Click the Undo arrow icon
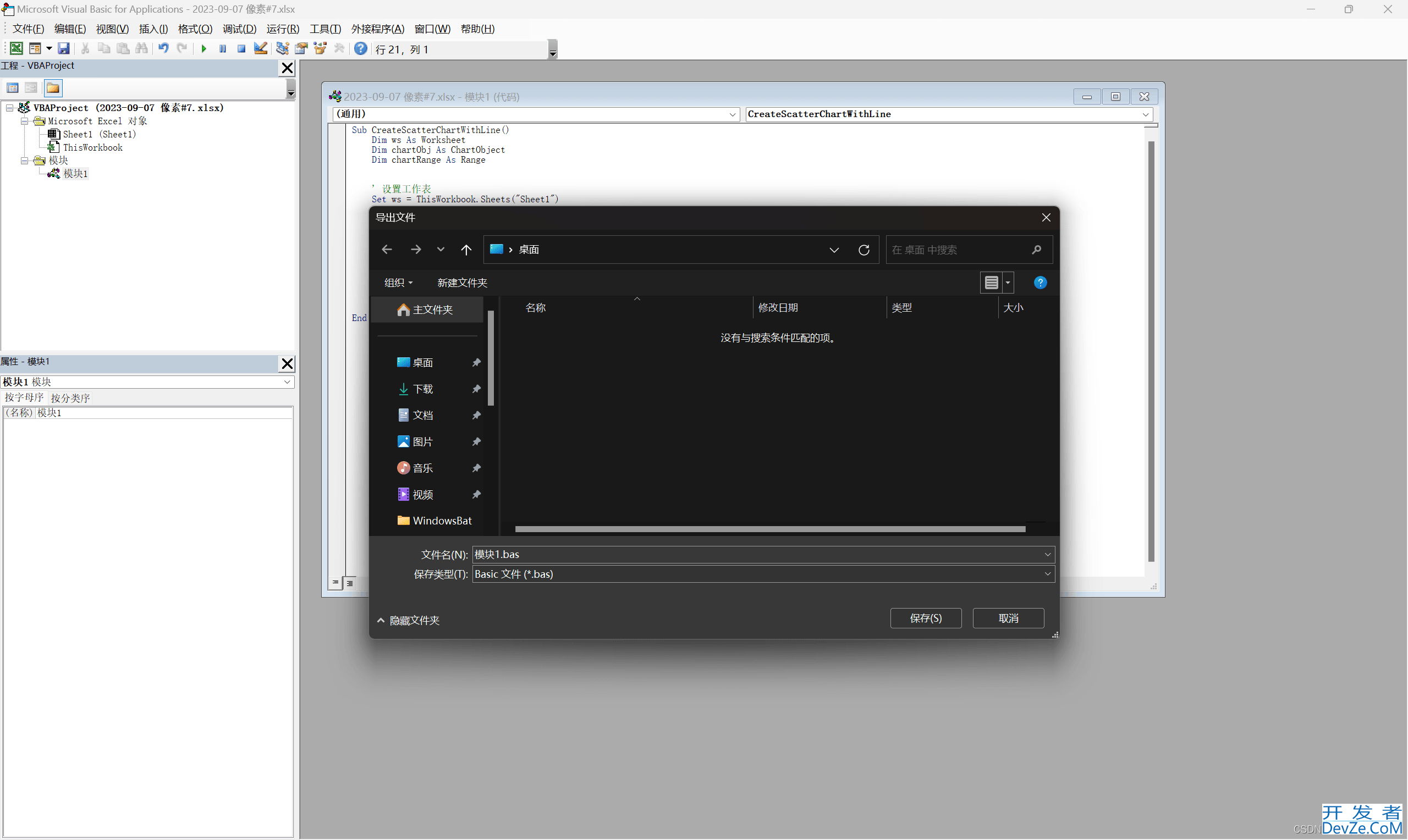1408x840 pixels. [163, 49]
